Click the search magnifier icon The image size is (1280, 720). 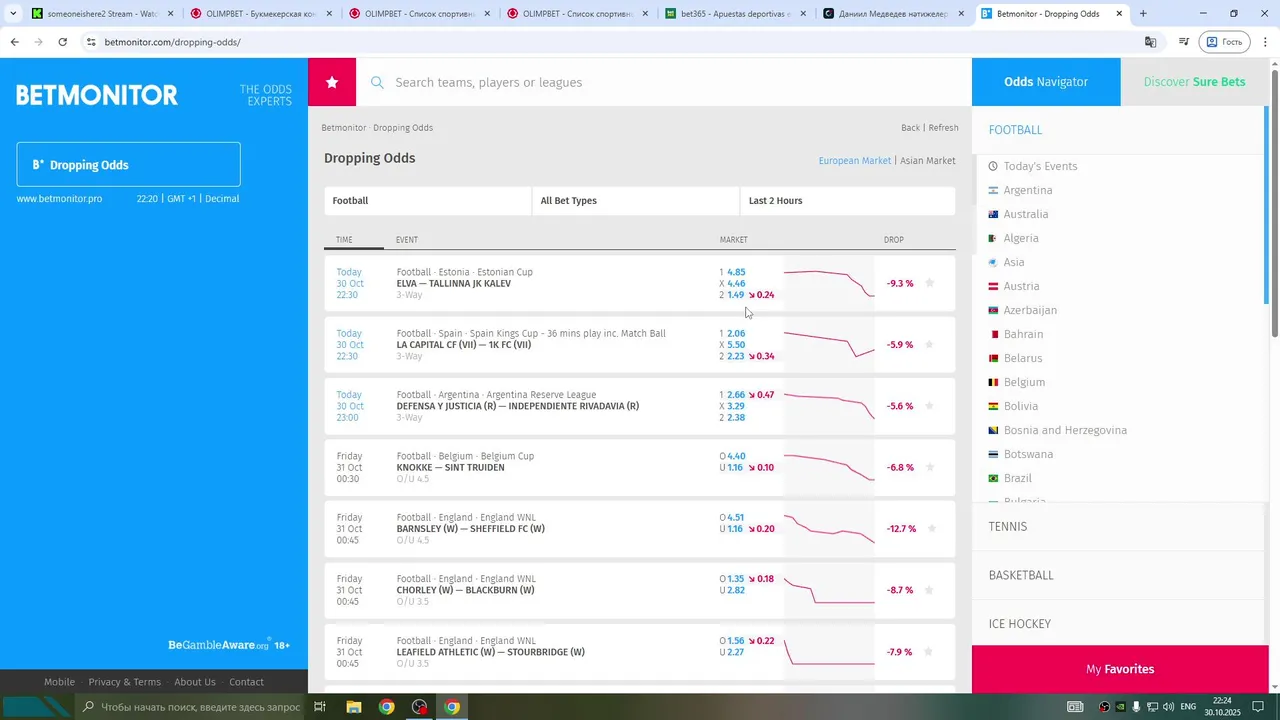pos(377,82)
